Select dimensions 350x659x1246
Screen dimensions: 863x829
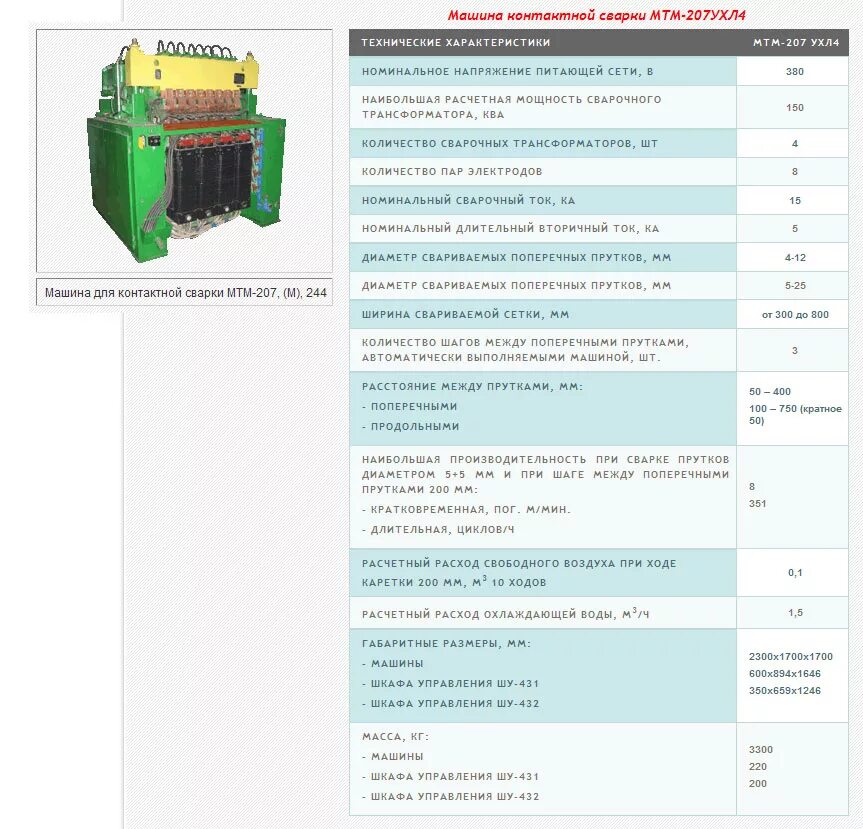[x=785, y=691]
